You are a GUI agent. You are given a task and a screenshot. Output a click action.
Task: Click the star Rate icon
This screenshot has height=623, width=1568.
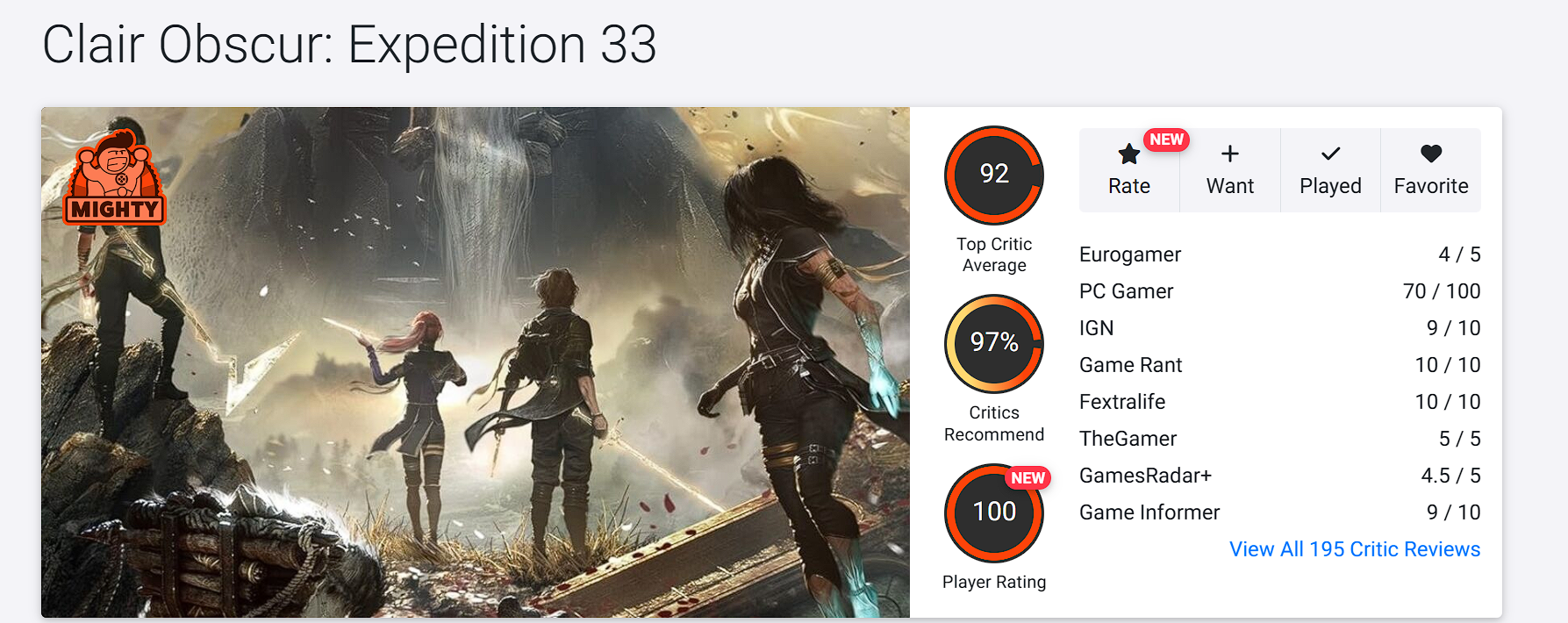(1128, 155)
